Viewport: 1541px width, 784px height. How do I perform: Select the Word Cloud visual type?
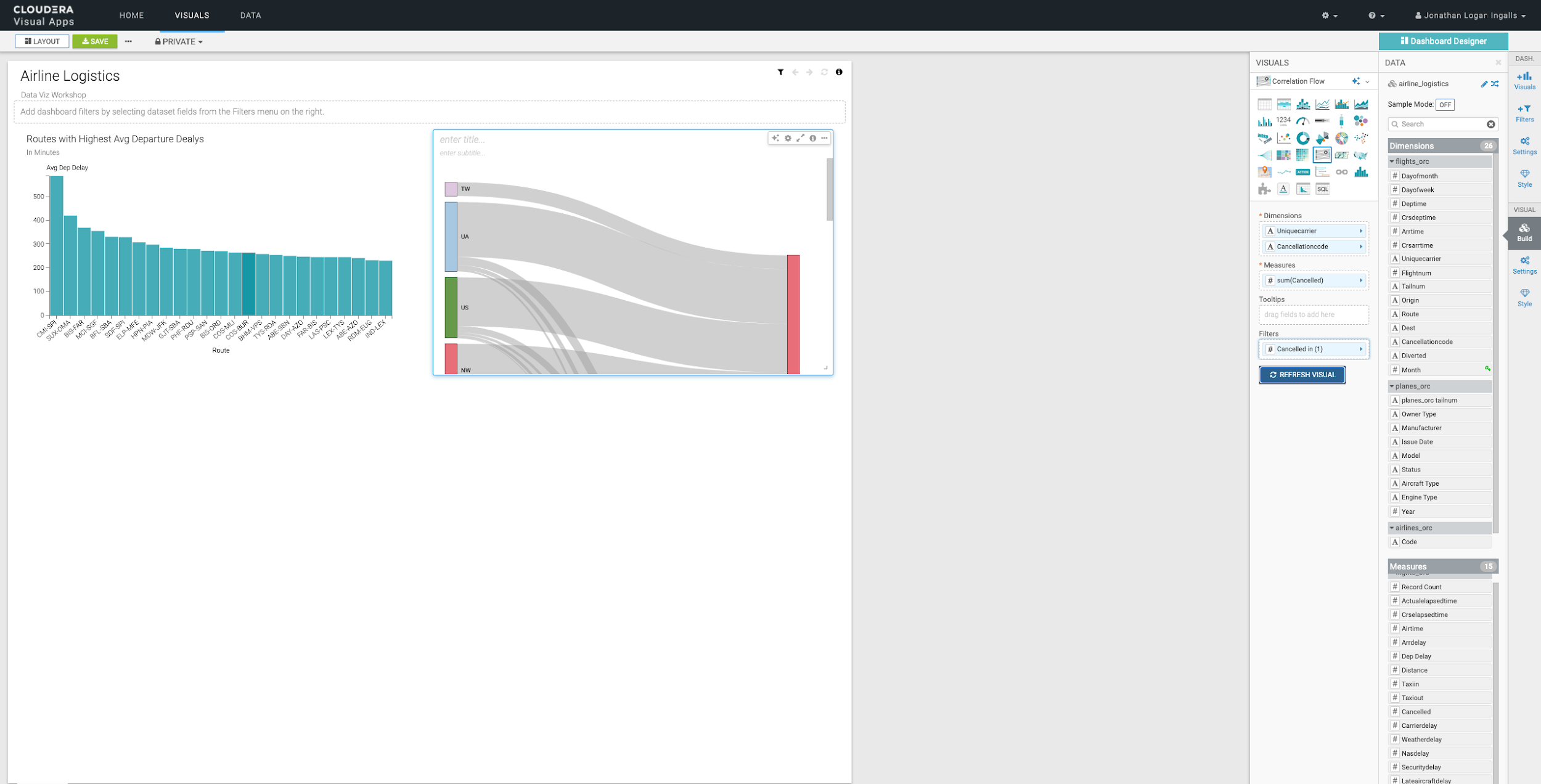point(1264,138)
